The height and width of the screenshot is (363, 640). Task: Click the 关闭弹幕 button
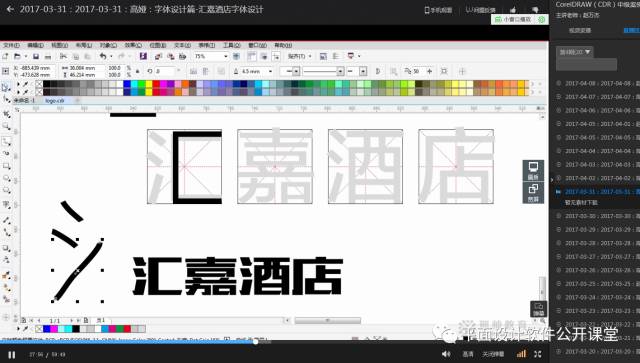pos(493,354)
